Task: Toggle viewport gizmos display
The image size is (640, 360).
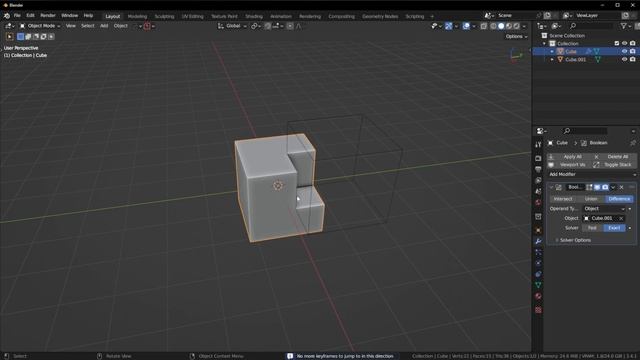Action: click(x=449, y=26)
